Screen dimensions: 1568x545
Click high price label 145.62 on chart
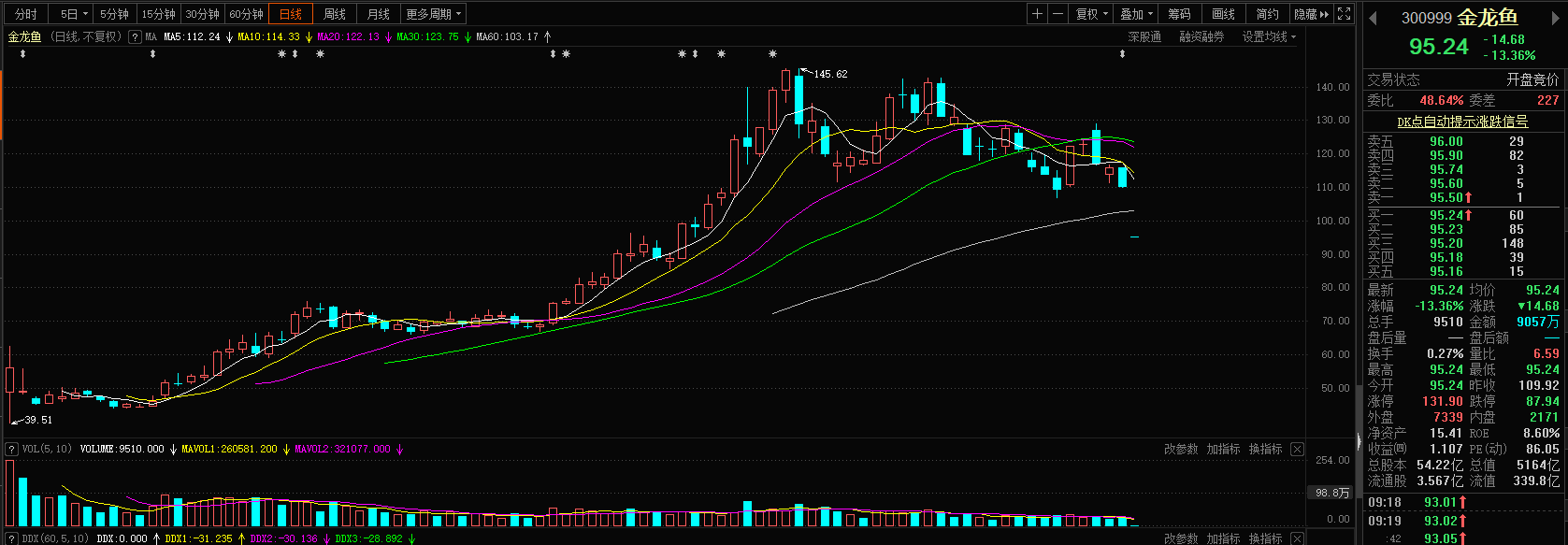tap(830, 74)
